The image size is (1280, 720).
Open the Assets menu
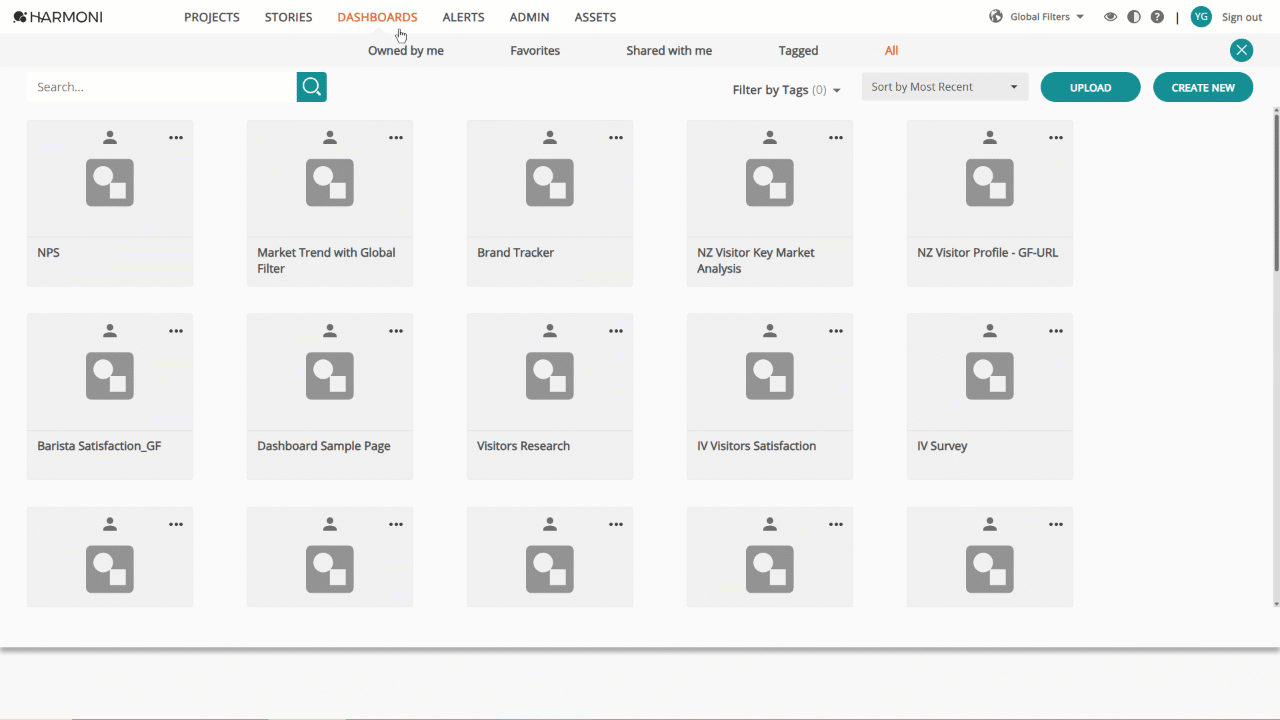click(596, 17)
